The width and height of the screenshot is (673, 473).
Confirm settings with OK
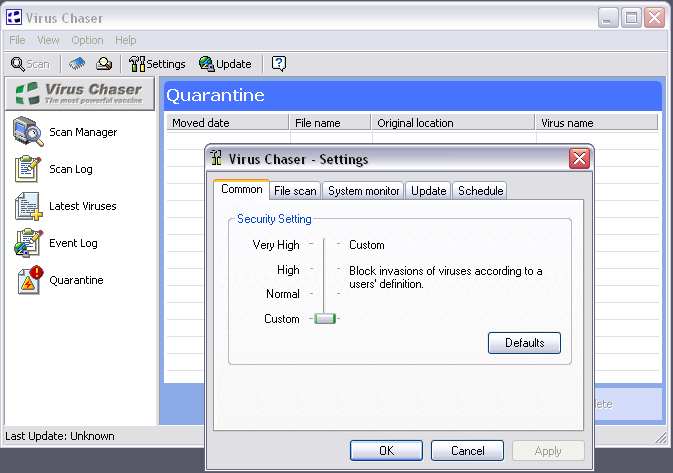click(386, 451)
